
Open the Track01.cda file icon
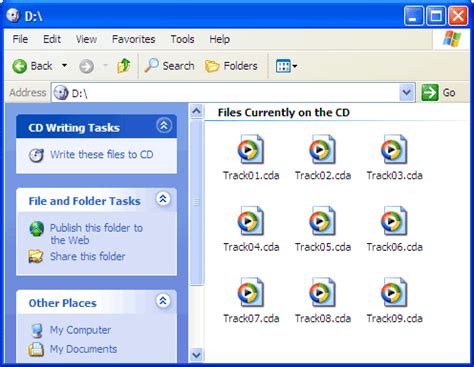[251, 149]
